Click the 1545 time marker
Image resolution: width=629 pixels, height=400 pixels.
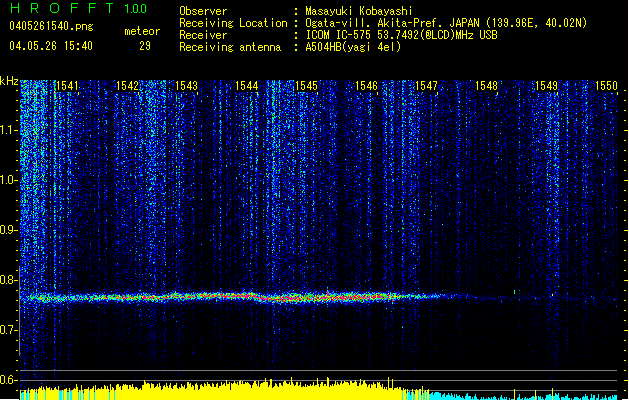click(x=306, y=86)
